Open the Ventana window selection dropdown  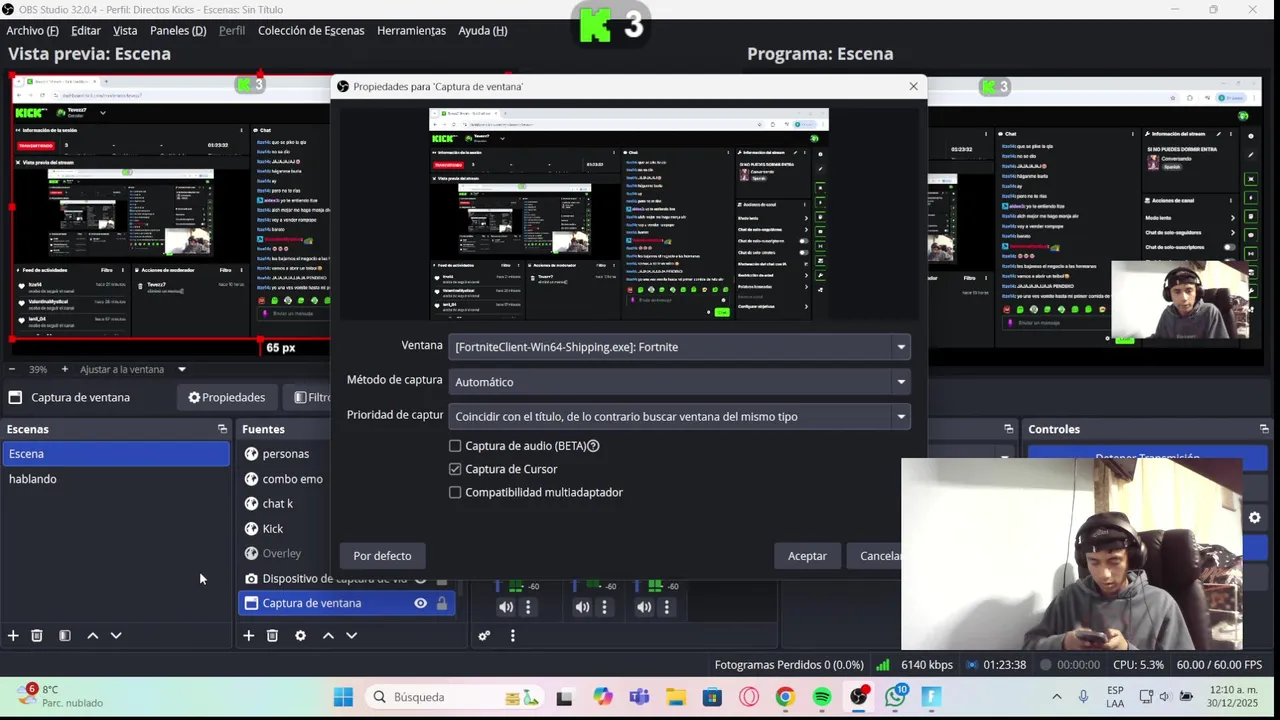click(680, 347)
